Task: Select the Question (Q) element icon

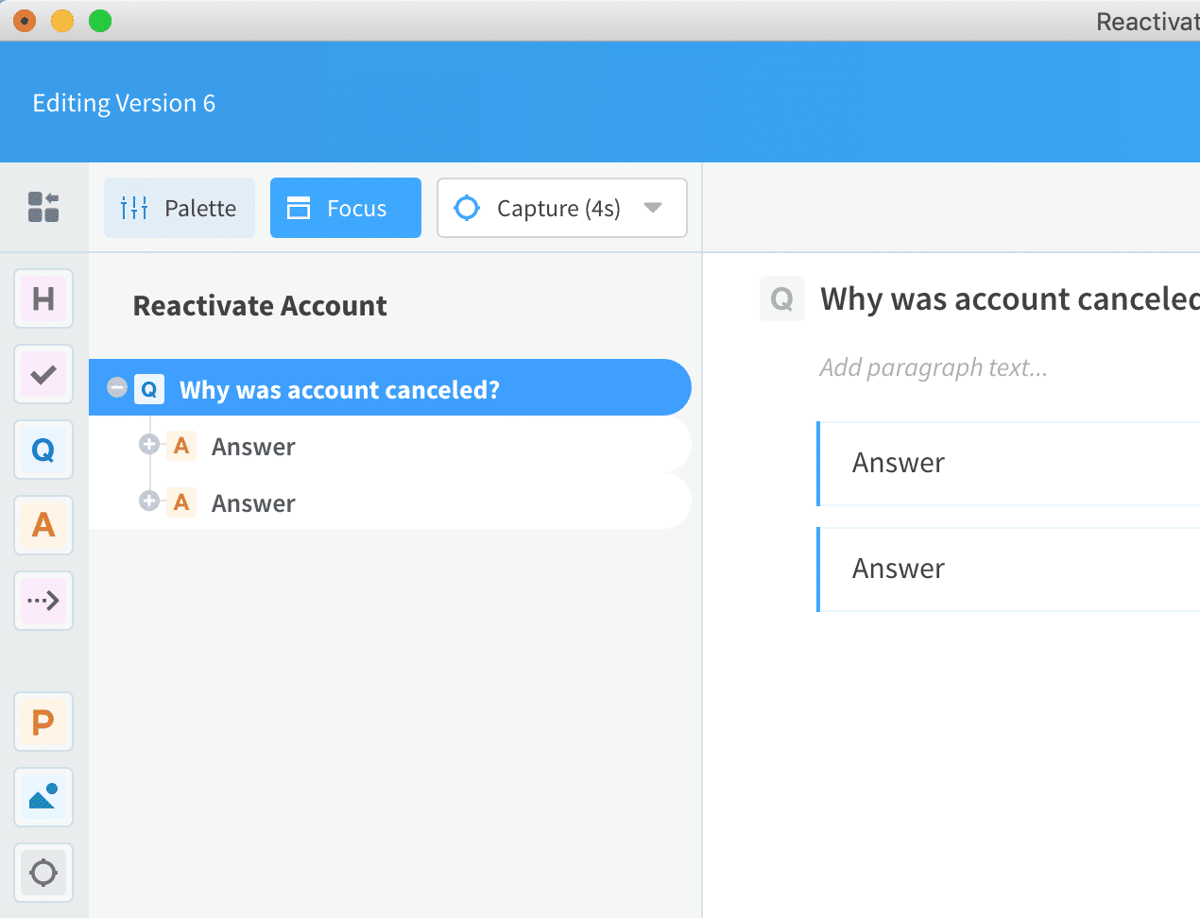Action: 43,450
